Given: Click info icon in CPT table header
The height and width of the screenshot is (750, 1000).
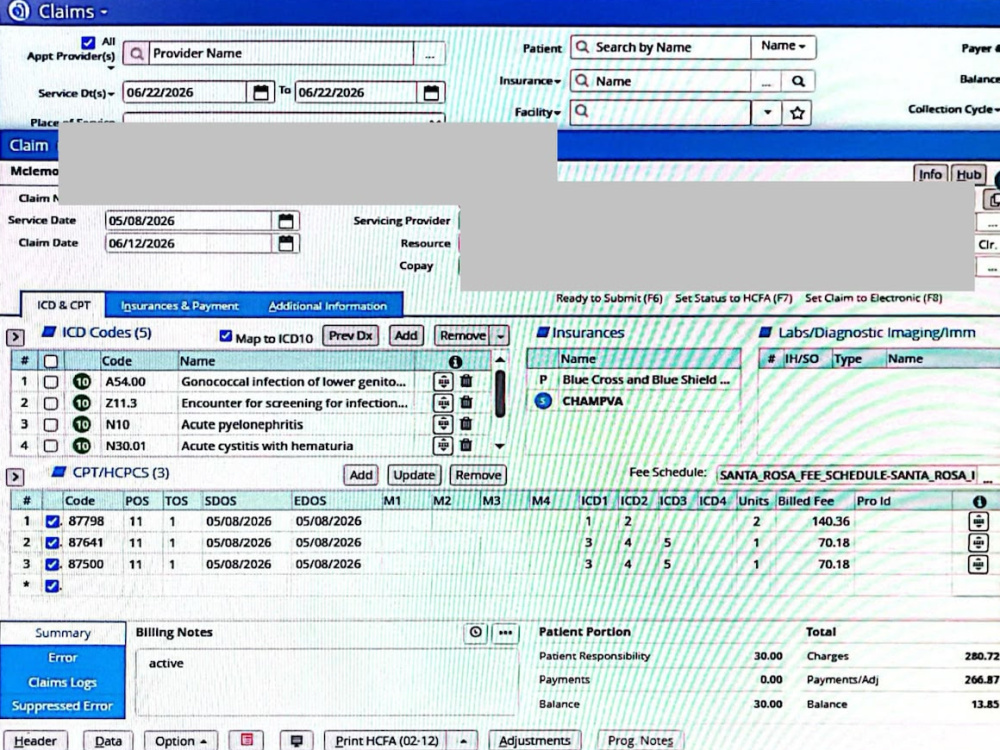Looking at the screenshot, I should click(x=980, y=501).
